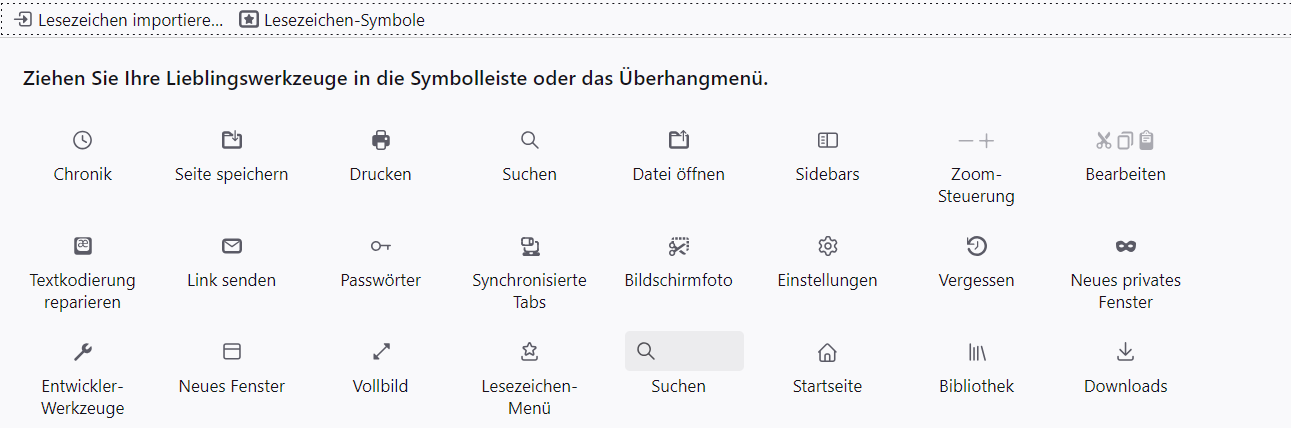Select the Vergessen history icon
This screenshot has width=1291, height=428.
coord(977,246)
